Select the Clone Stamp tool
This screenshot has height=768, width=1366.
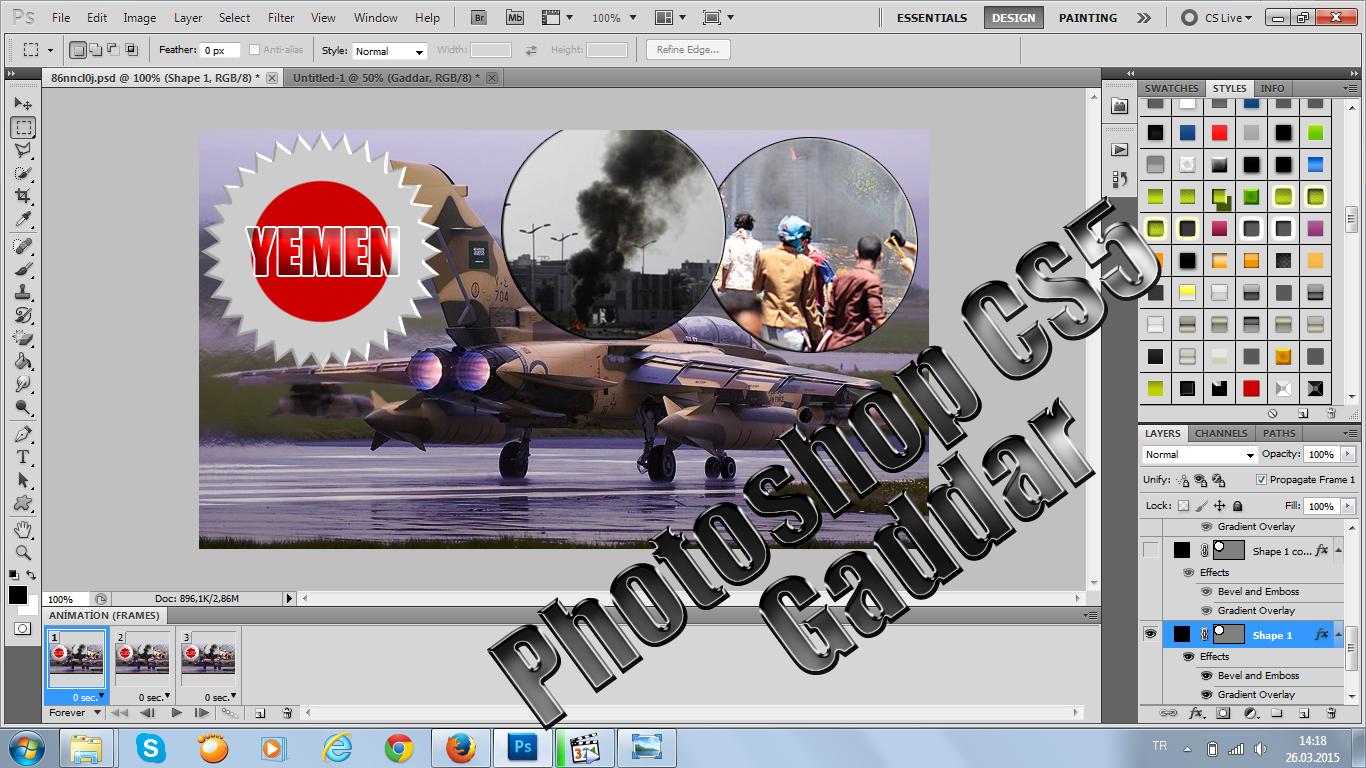(23, 292)
